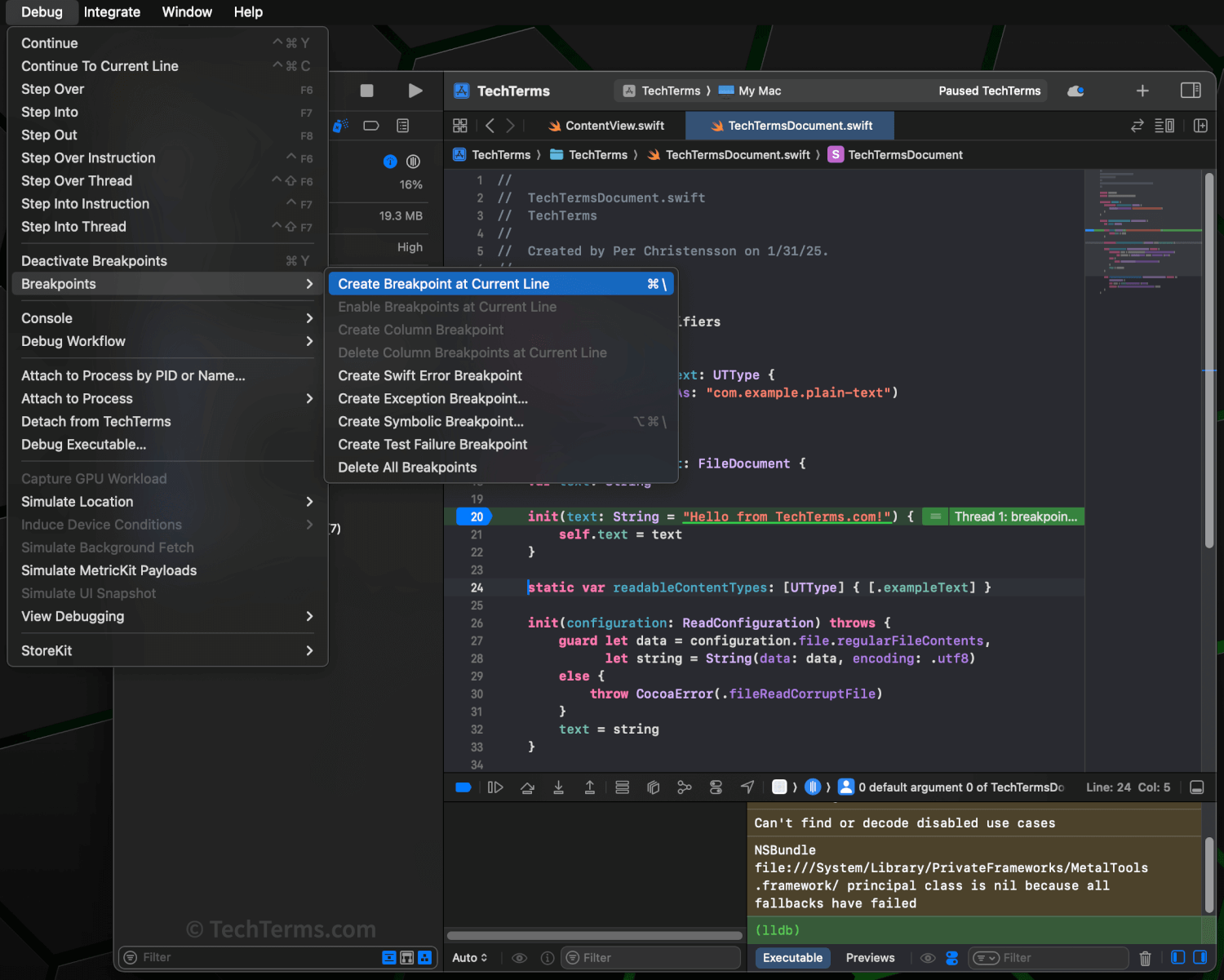
Task: Open the Xcode Cloud status icon
Action: point(1075,91)
